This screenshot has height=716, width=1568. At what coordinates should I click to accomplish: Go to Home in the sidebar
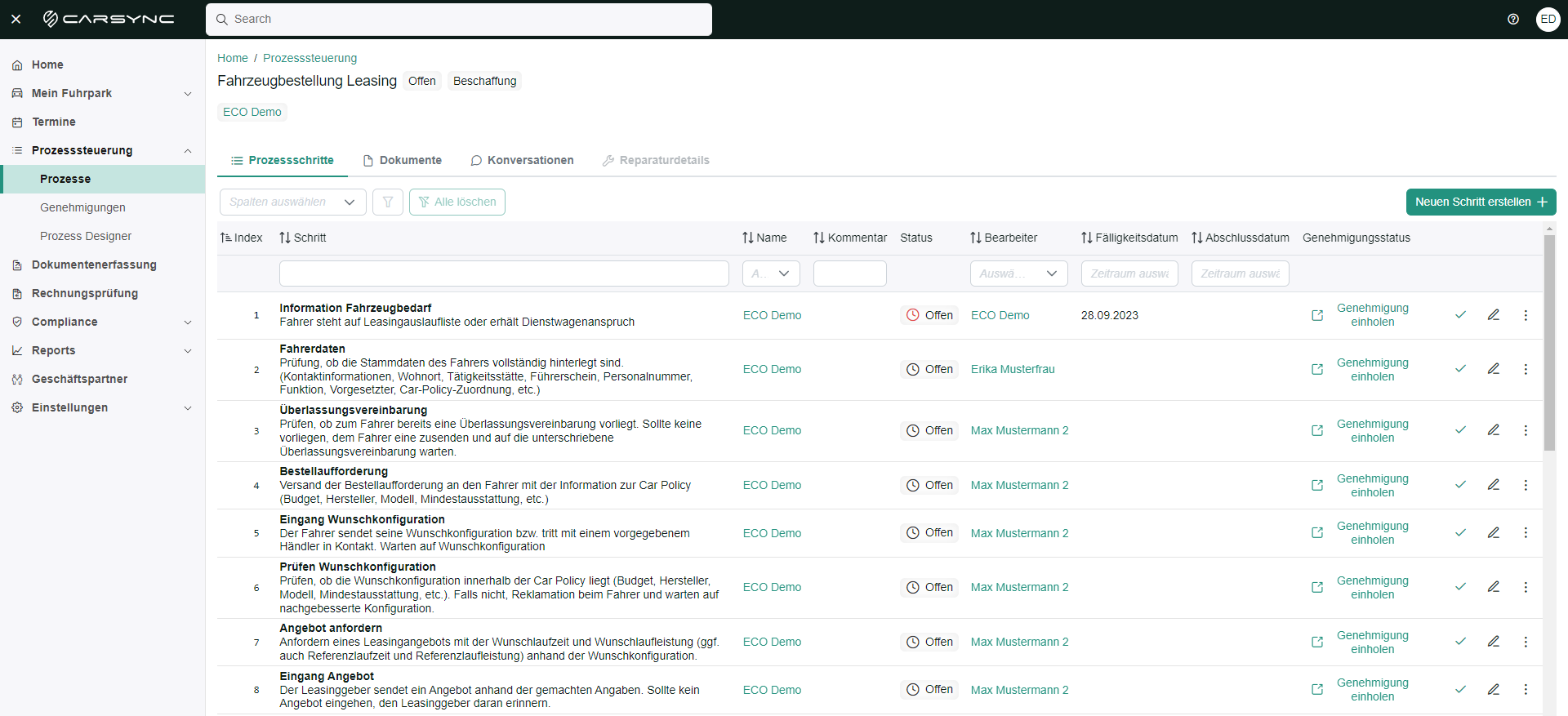47,64
